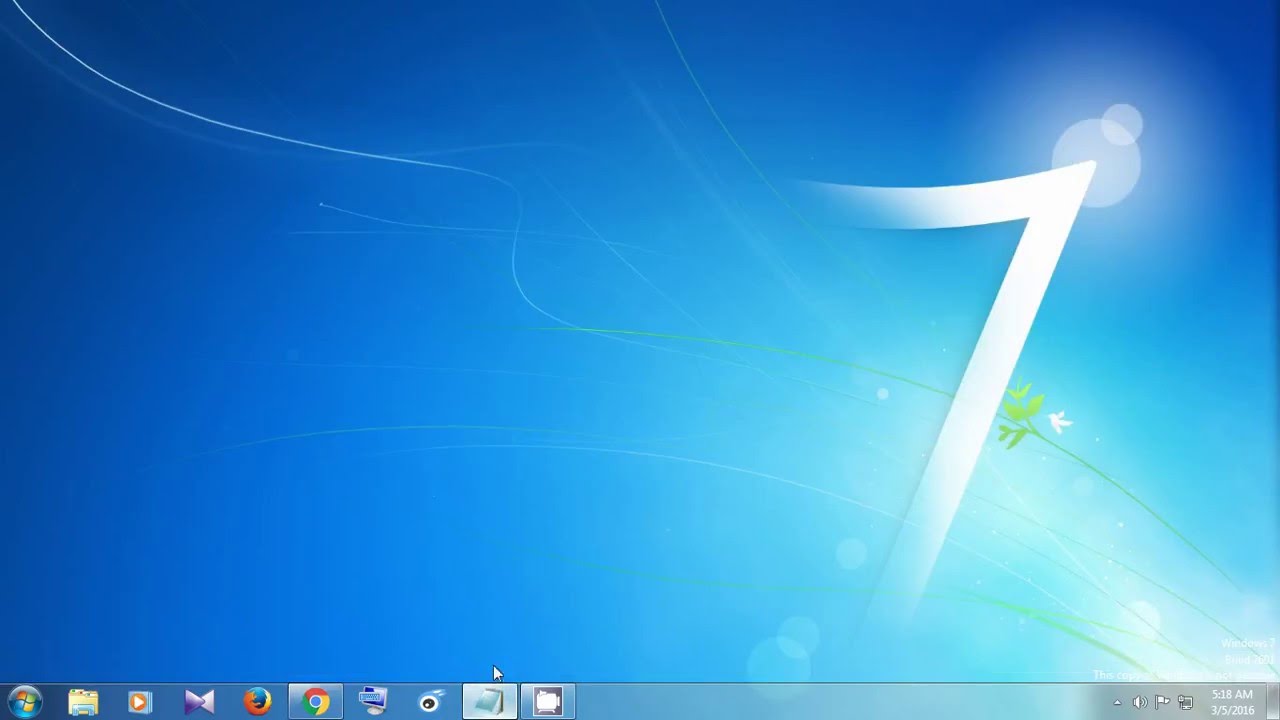Show hidden system tray icons
Viewport: 1280px width, 720px height.
coord(1117,702)
